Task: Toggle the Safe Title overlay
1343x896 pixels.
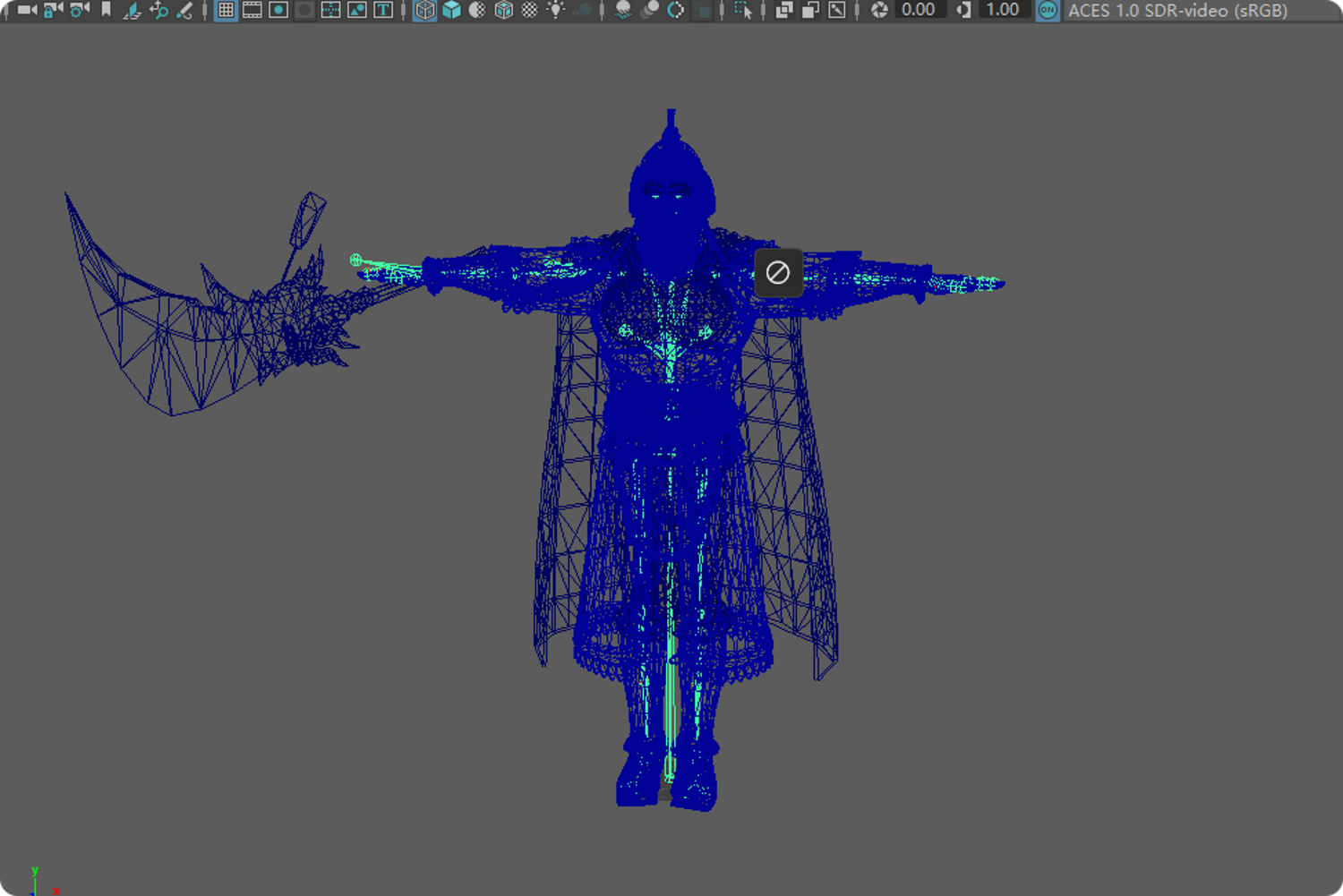Action: pyautogui.click(x=383, y=10)
